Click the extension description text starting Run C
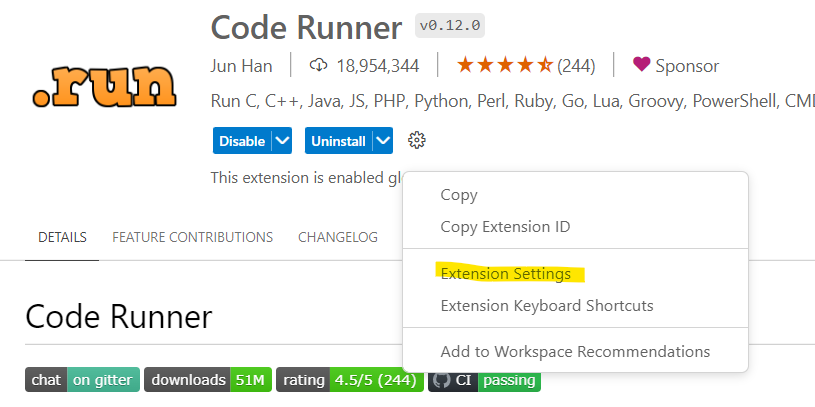This screenshot has width=815, height=407. point(512,101)
